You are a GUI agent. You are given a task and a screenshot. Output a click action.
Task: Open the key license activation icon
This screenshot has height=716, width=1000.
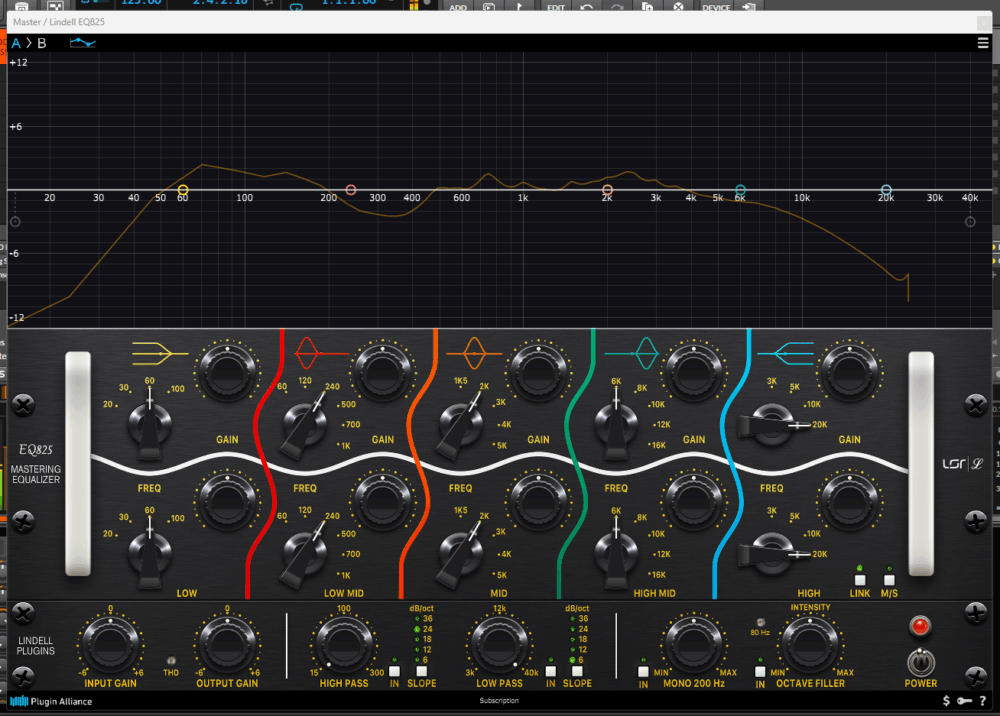(x=964, y=701)
